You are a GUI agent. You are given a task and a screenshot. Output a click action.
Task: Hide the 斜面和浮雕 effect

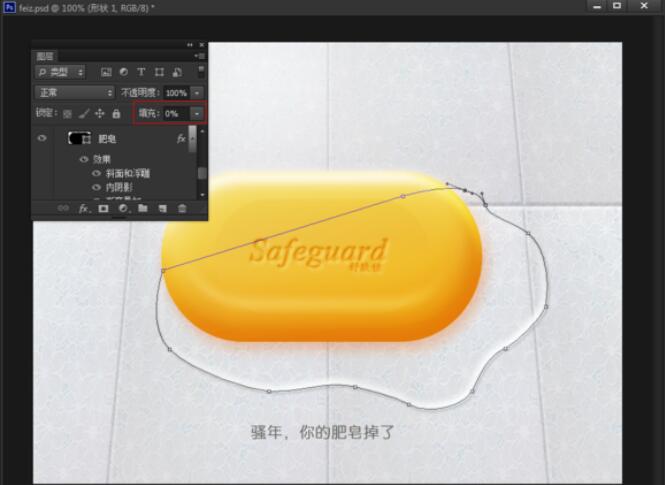click(x=96, y=173)
